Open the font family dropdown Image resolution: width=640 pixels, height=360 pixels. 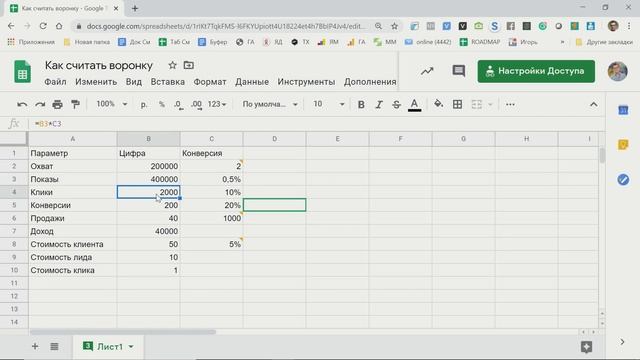tap(270, 104)
